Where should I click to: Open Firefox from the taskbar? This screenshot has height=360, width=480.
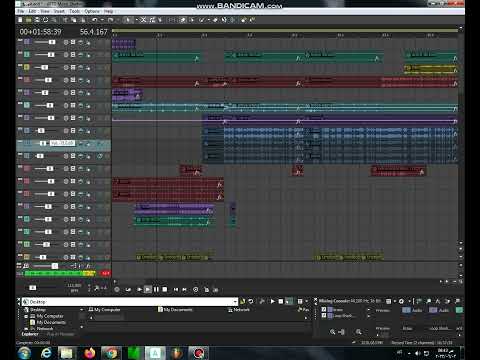(89, 353)
